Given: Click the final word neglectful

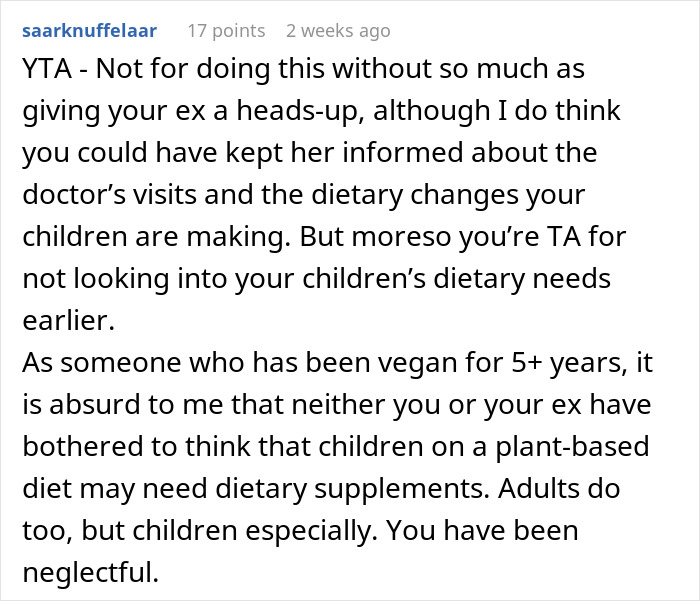Looking at the screenshot, I should point(90,574).
